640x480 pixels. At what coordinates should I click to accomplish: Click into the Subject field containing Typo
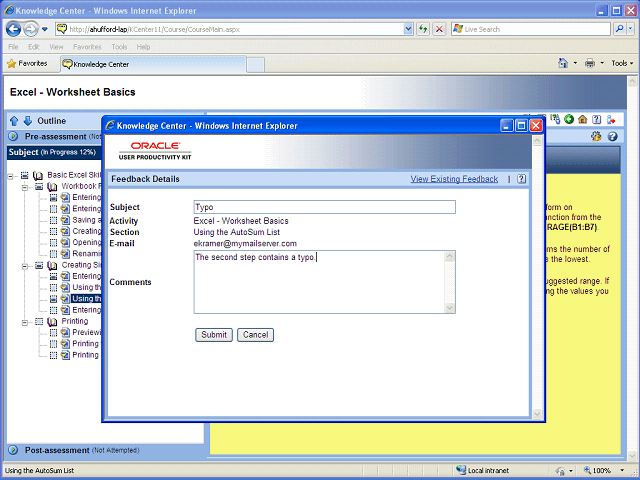pyautogui.click(x=324, y=207)
